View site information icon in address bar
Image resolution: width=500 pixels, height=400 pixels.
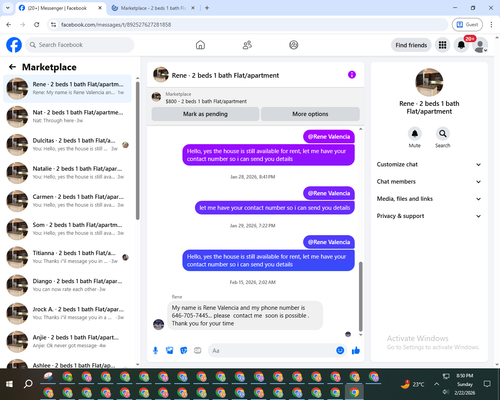[53, 25]
